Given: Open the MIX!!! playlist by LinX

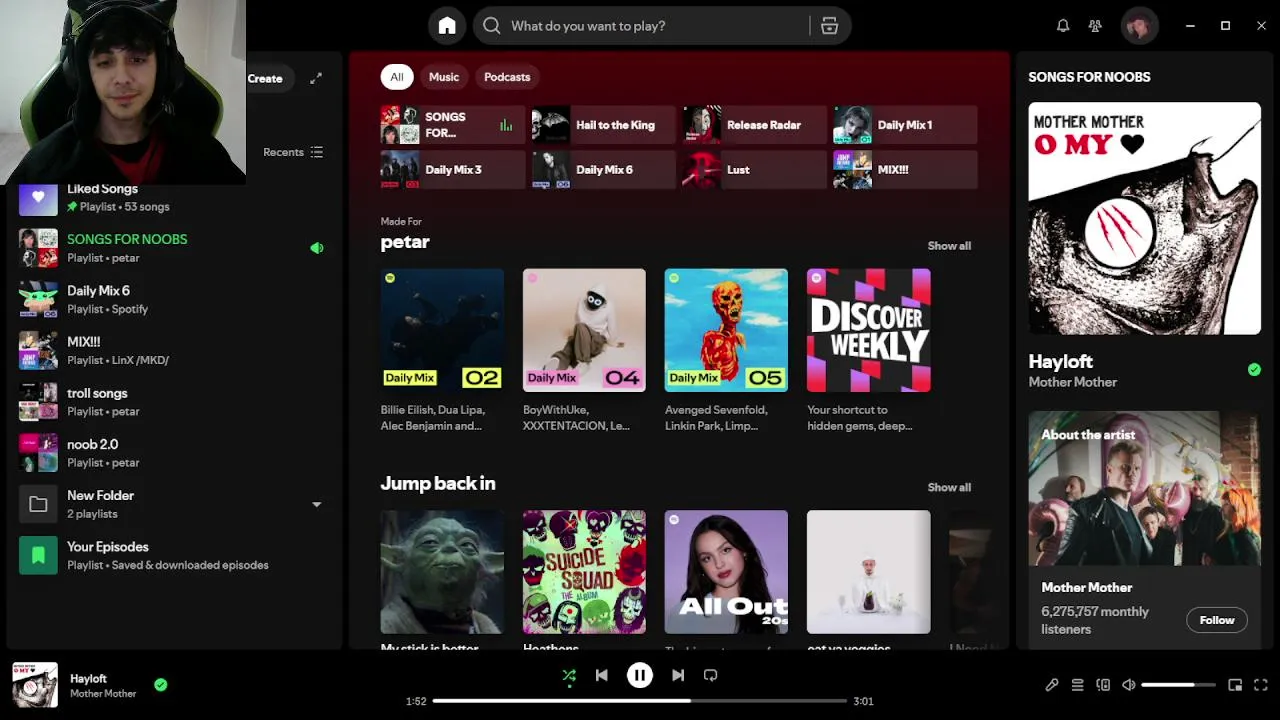Looking at the screenshot, I should pyautogui.click(x=174, y=350).
